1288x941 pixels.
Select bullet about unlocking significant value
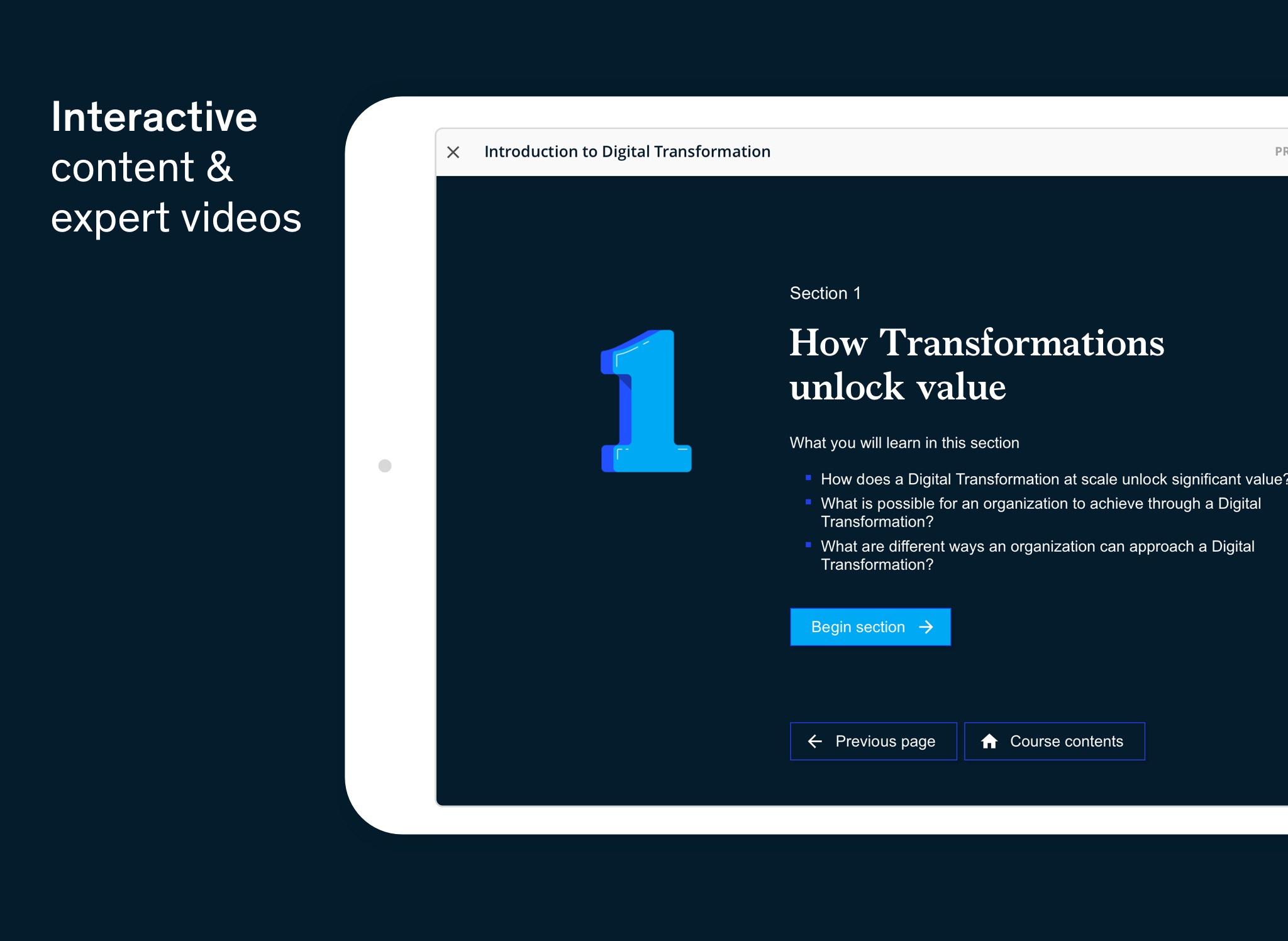(1054, 479)
